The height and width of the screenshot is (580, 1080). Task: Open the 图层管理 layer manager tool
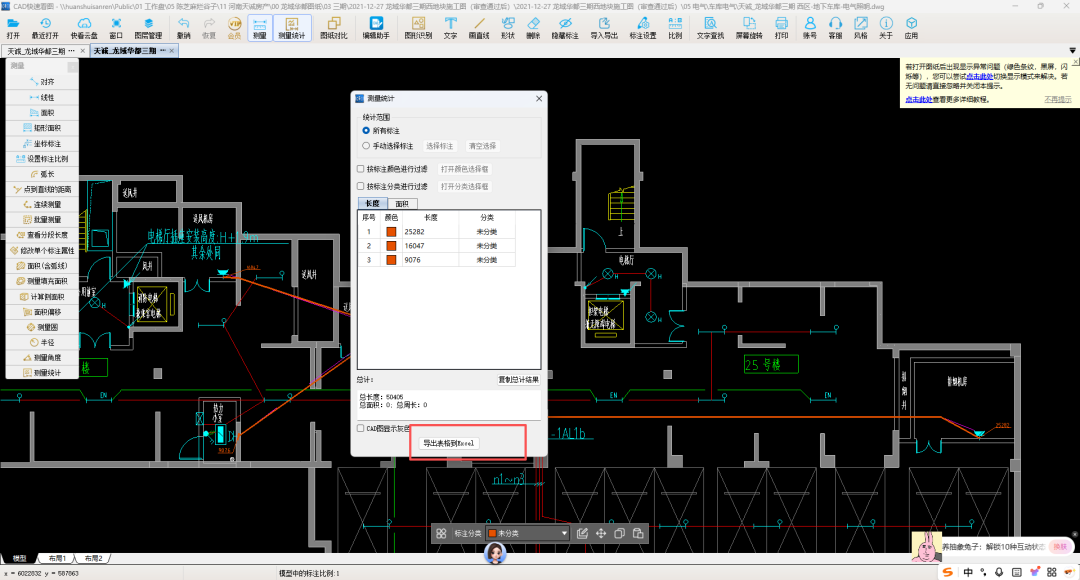coord(148,28)
